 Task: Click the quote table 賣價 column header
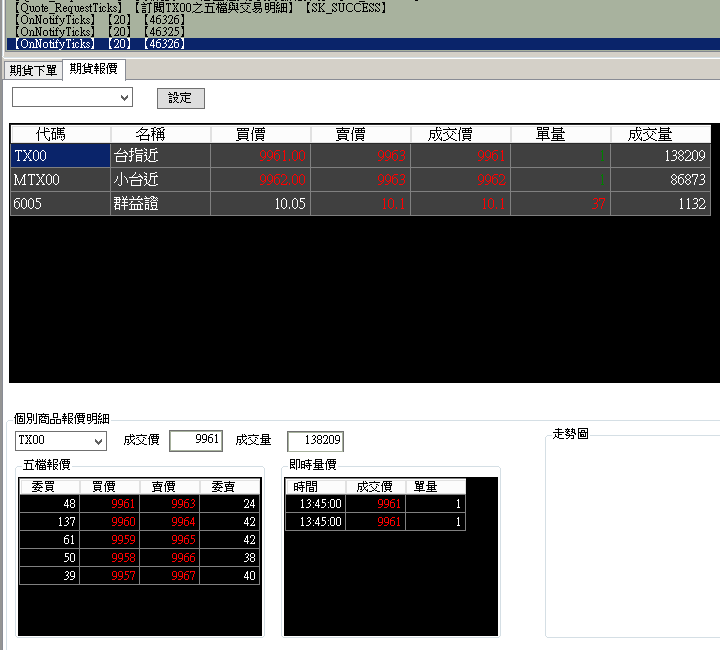360,134
